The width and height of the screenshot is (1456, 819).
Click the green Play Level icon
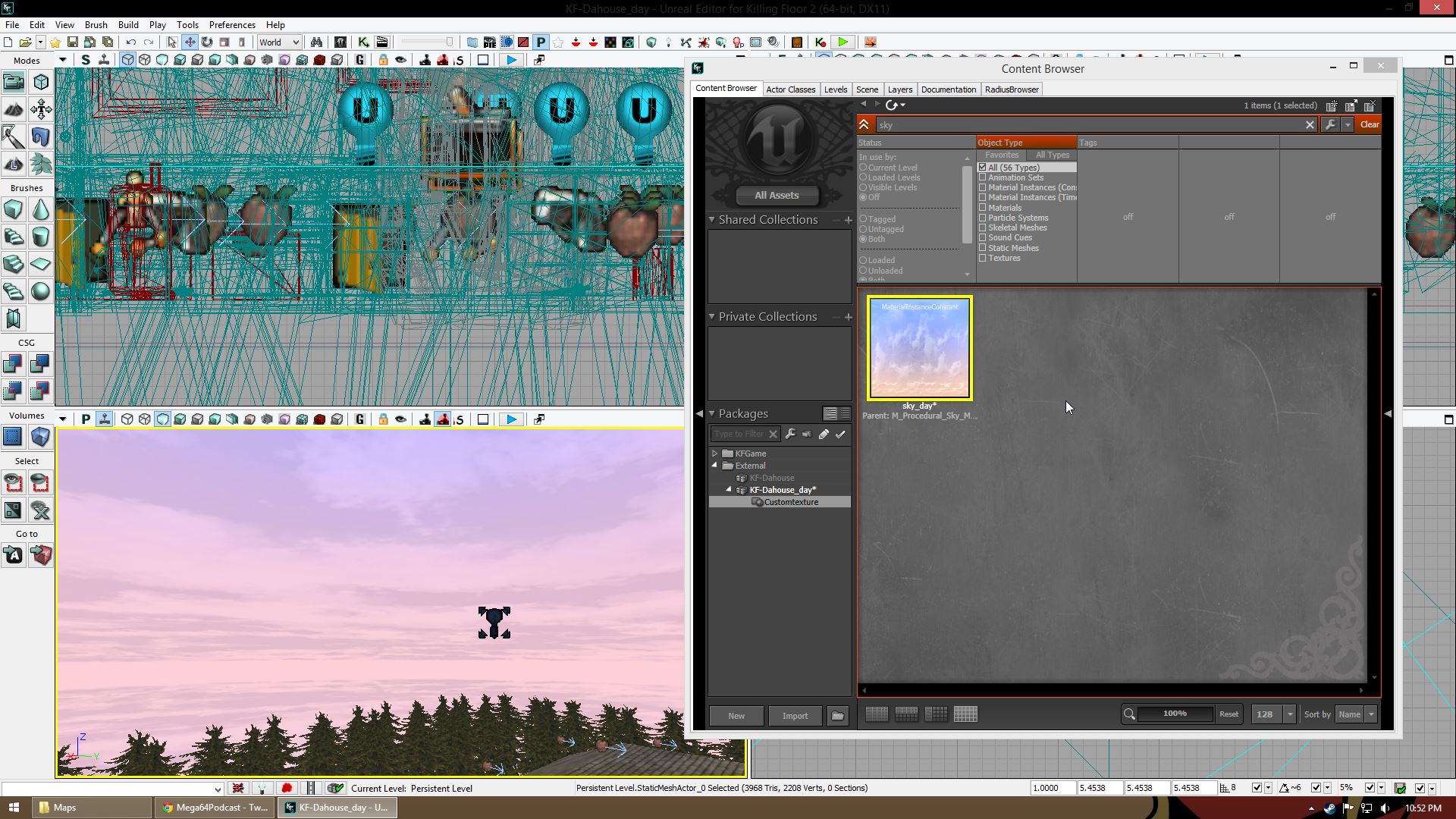[x=843, y=42]
